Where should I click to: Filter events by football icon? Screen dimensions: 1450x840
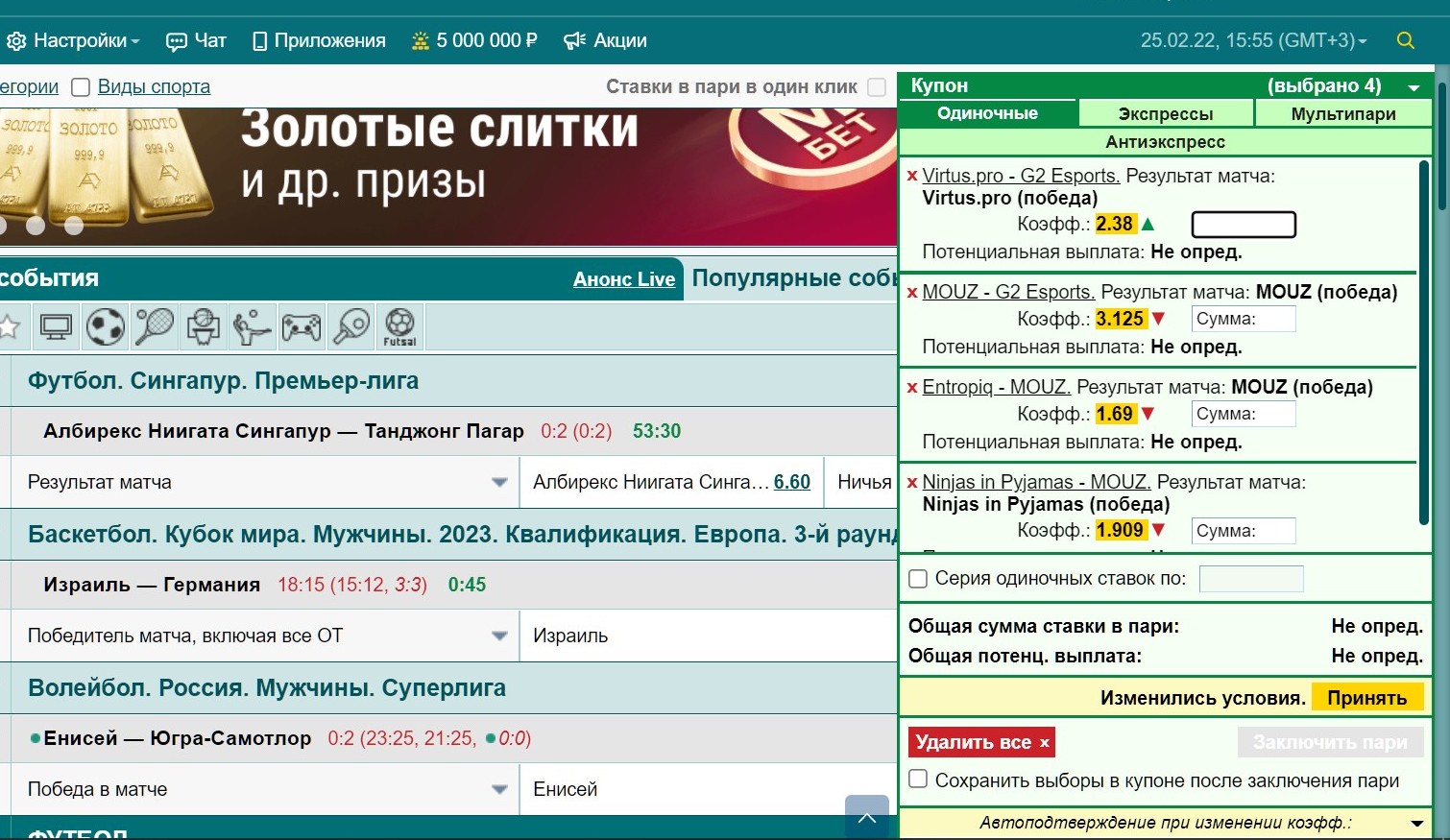pos(105,326)
